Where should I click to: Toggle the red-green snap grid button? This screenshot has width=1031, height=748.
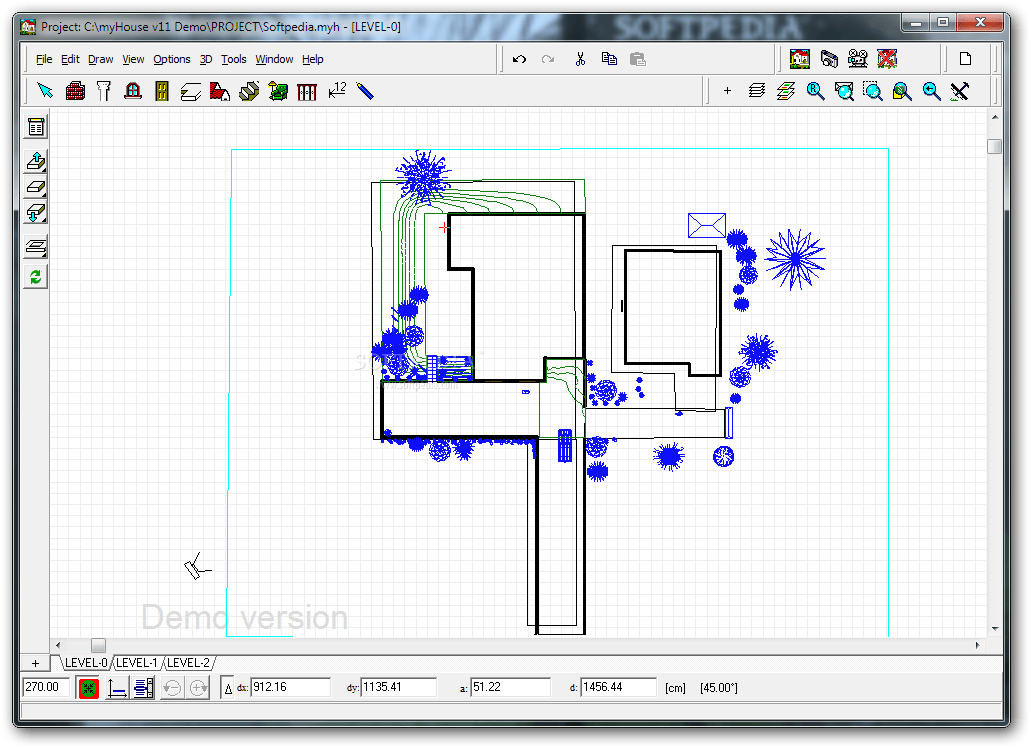click(x=88, y=688)
